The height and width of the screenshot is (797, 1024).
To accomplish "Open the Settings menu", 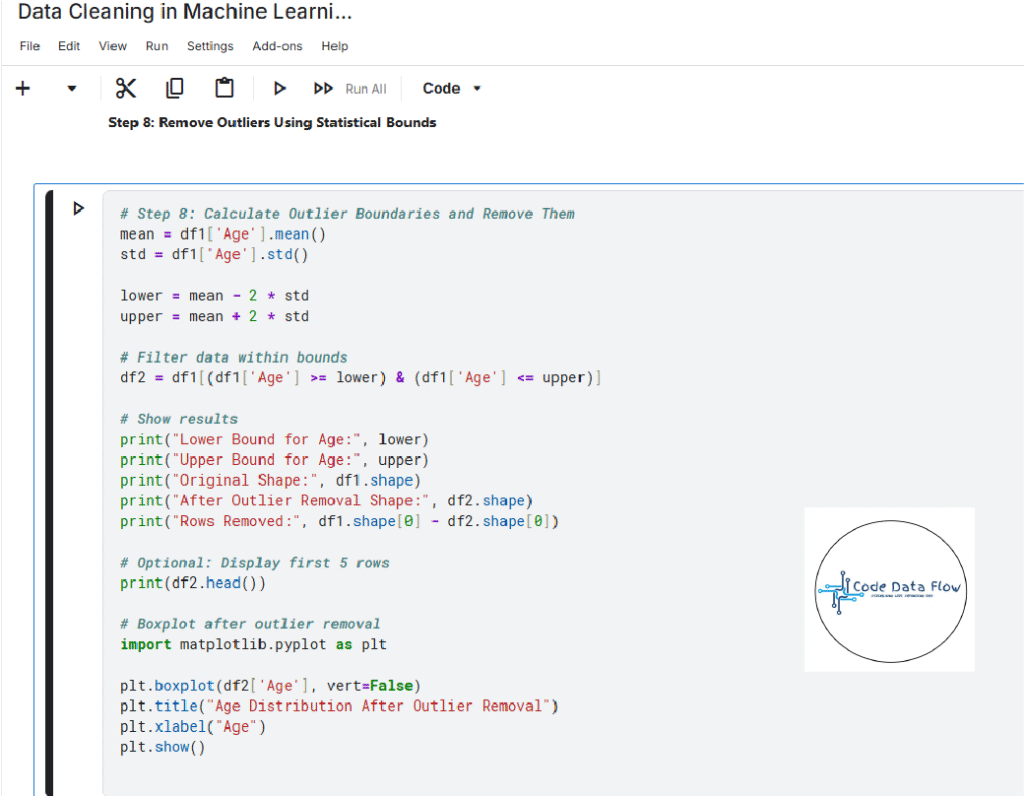I will tap(210, 46).
